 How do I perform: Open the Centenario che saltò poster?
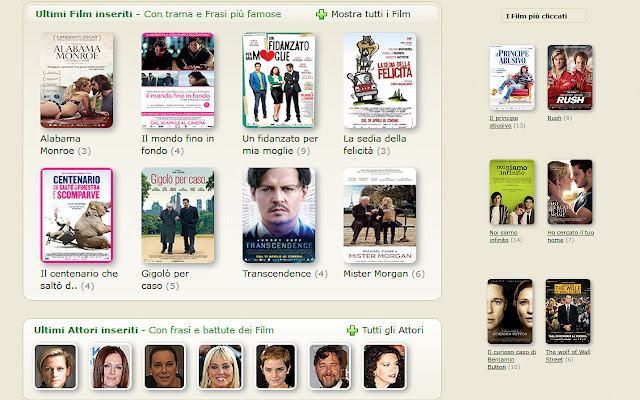coord(77,215)
